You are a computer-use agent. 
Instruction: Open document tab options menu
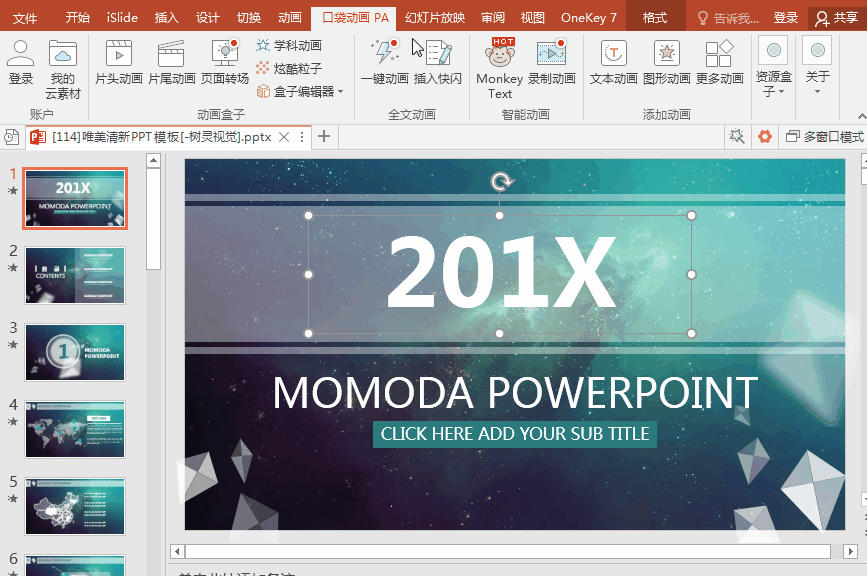click(302, 137)
